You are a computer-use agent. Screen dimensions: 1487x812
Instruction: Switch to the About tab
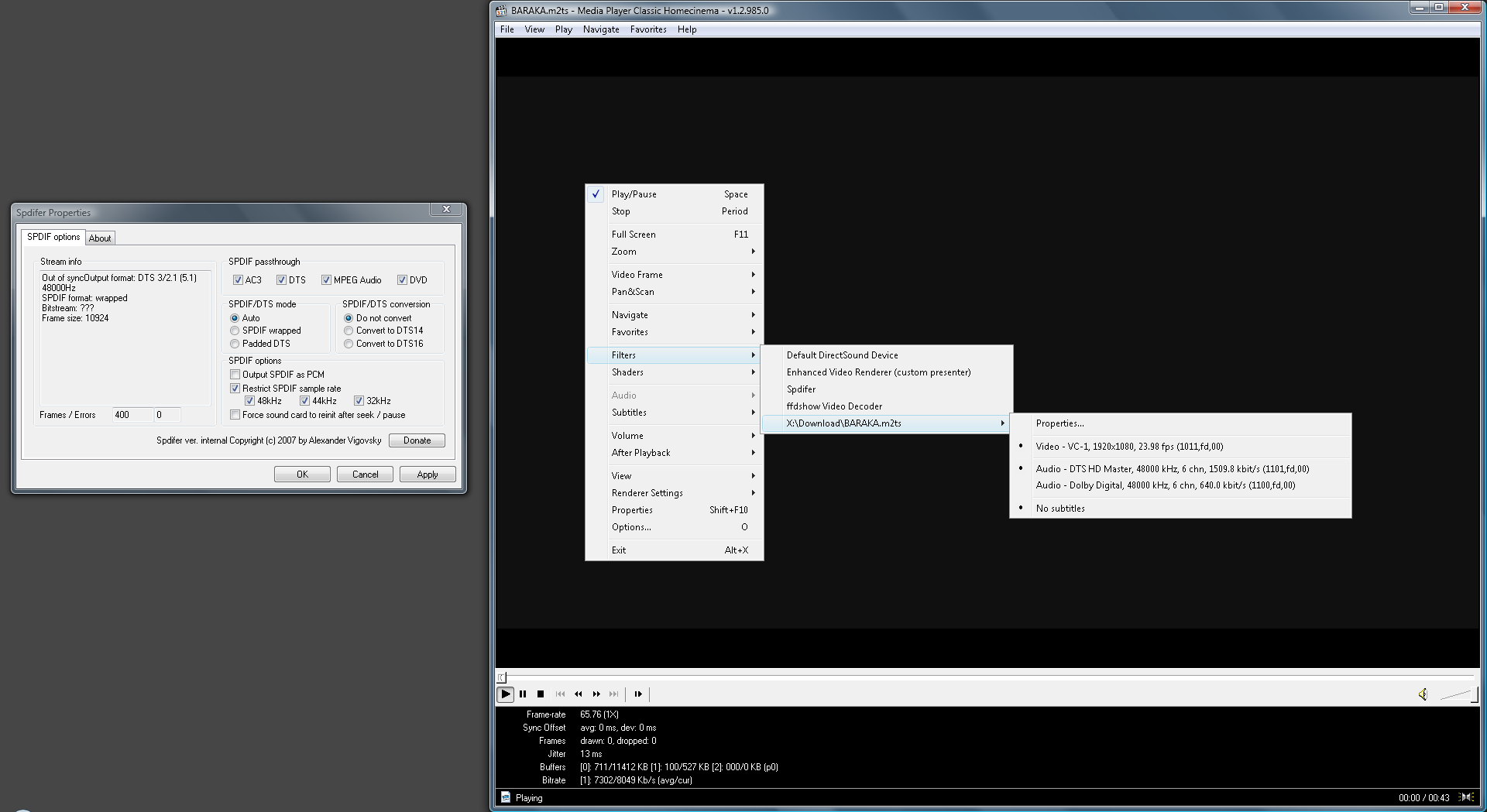(x=100, y=238)
